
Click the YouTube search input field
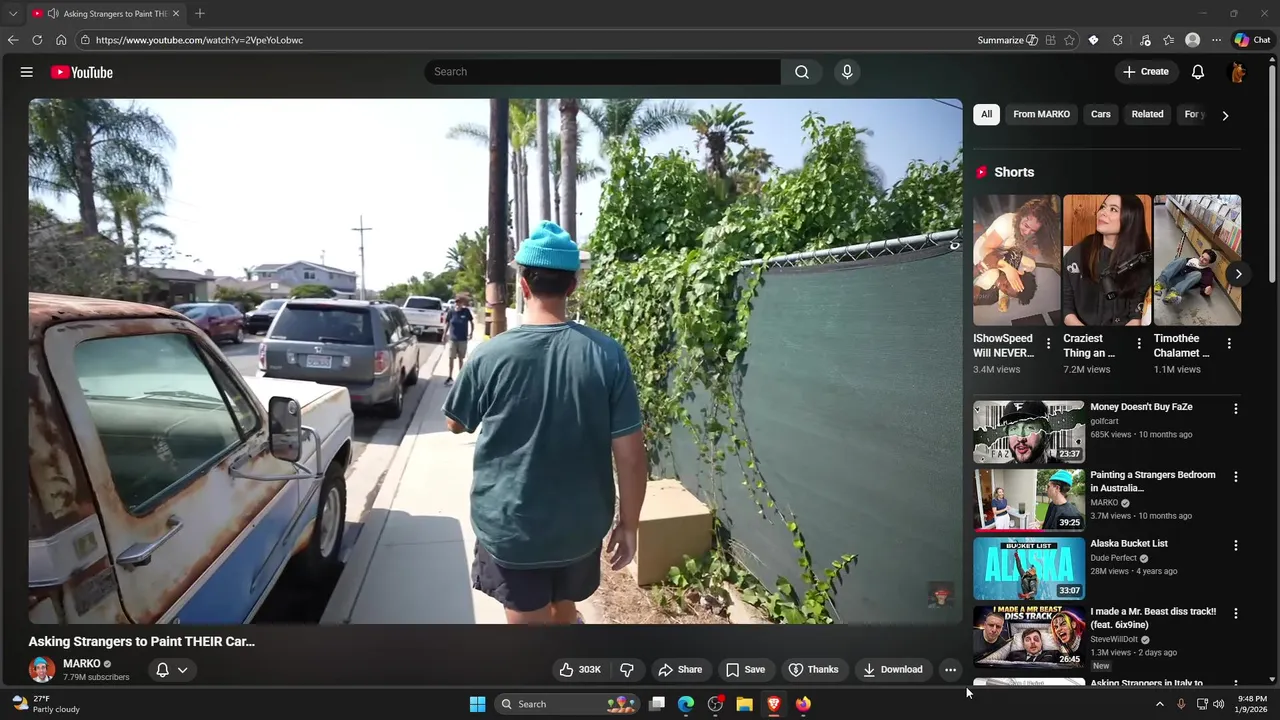point(603,72)
